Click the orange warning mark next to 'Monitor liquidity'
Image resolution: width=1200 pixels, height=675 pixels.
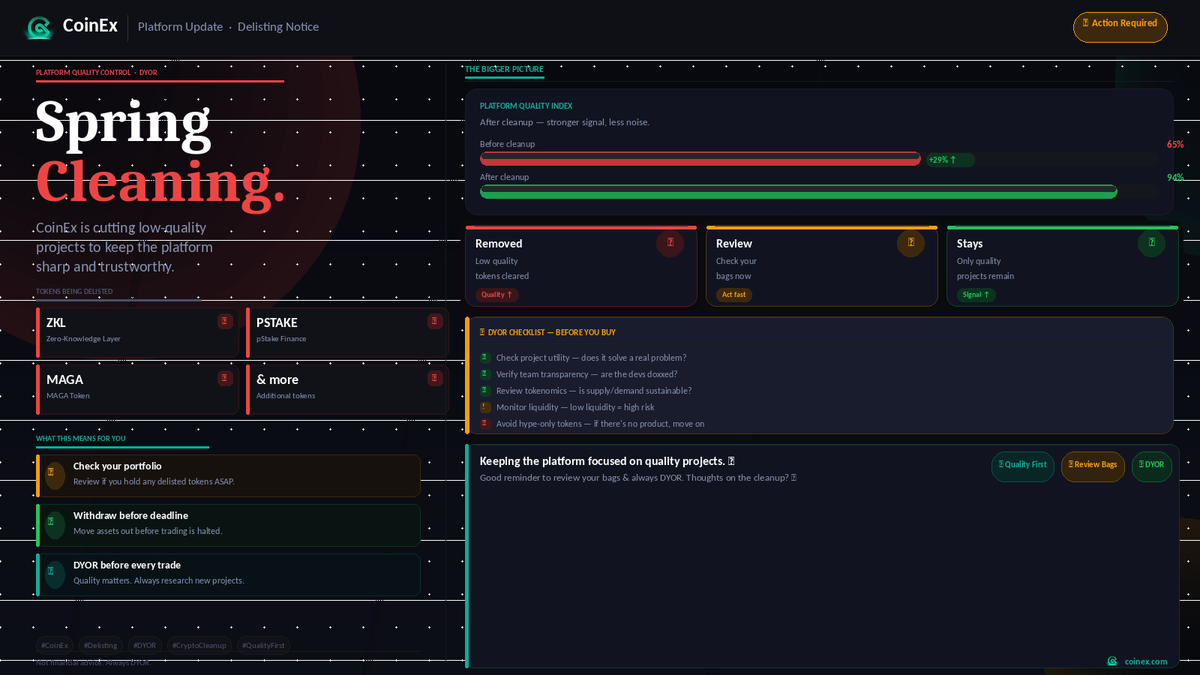tap(485, 407)
